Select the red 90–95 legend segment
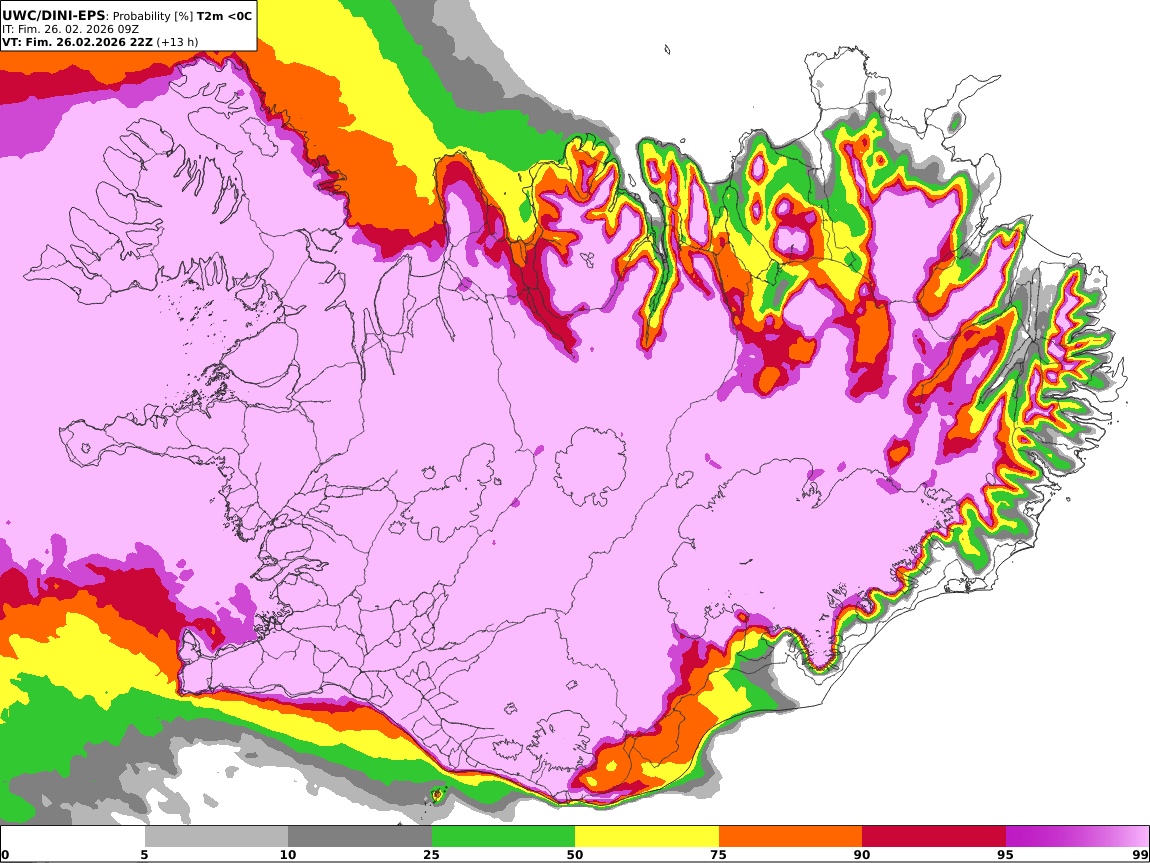1150x863 pixels. [x=934, y=836]
